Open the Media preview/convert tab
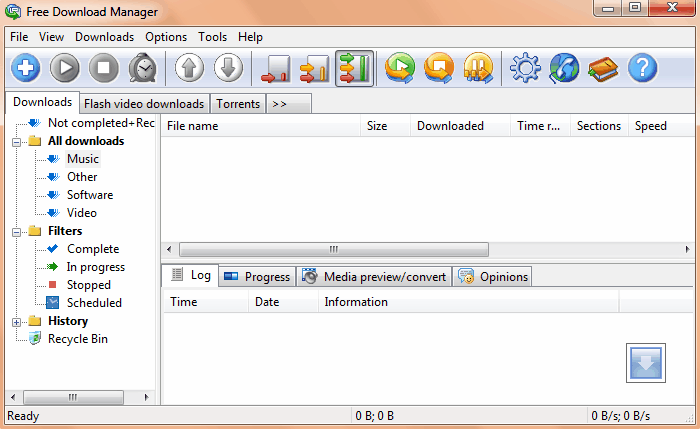Image resolution: width=700 pixels, height=429 pixels. pyautogui.click(x=374, y=277)
